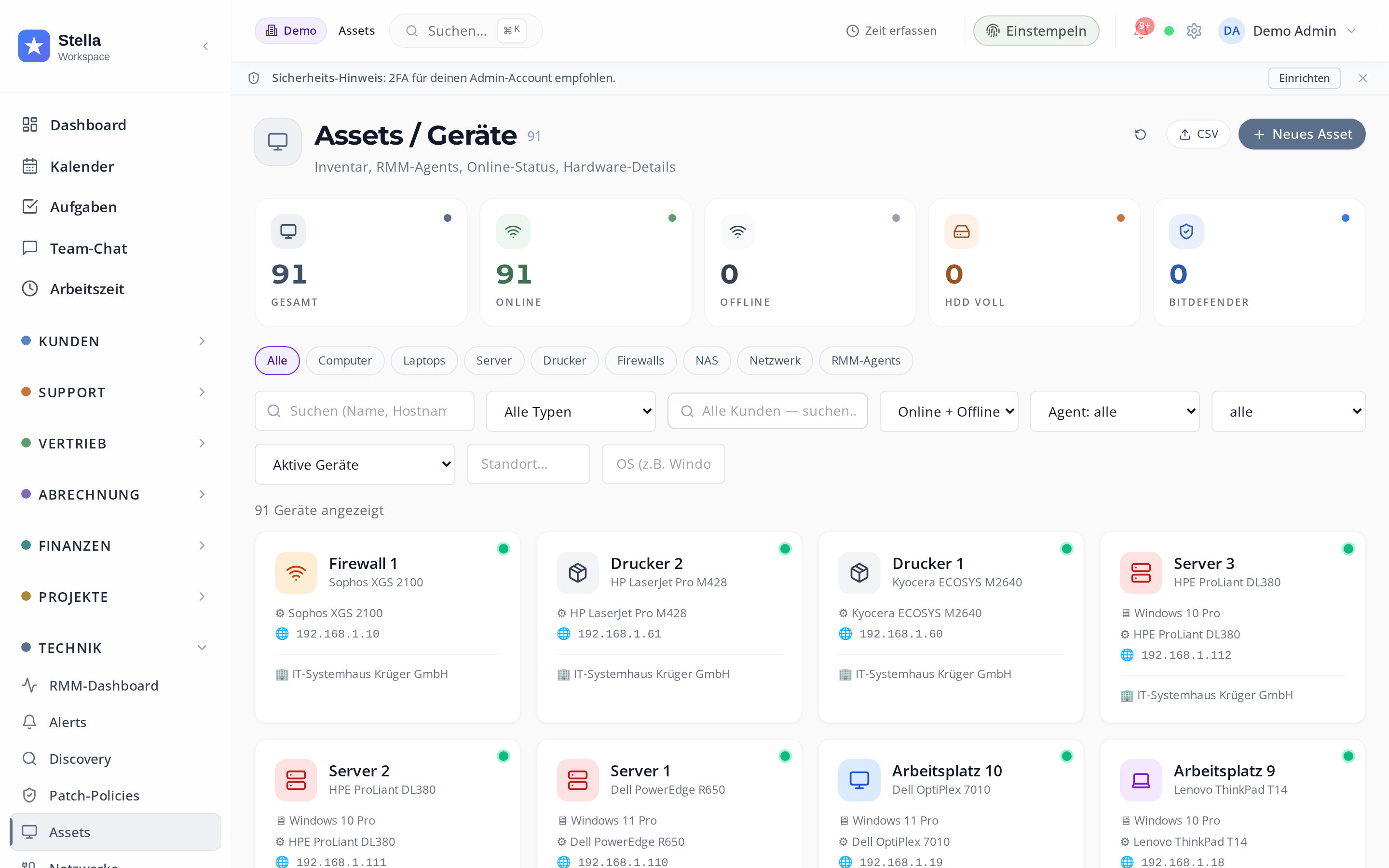Filter assets by Drucker
Viewport: 1389px width, 868px height.
click(x=565, y=361)
